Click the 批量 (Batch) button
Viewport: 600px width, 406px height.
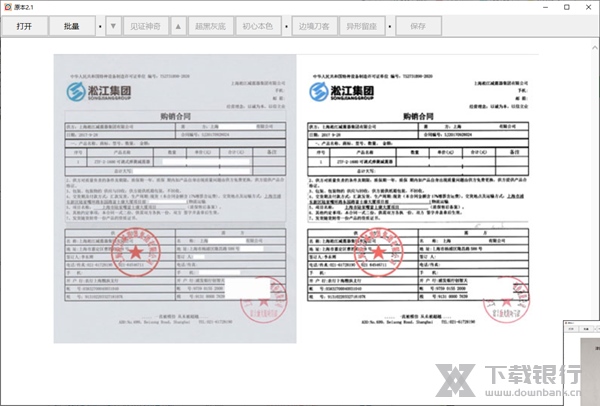[72, 26]
